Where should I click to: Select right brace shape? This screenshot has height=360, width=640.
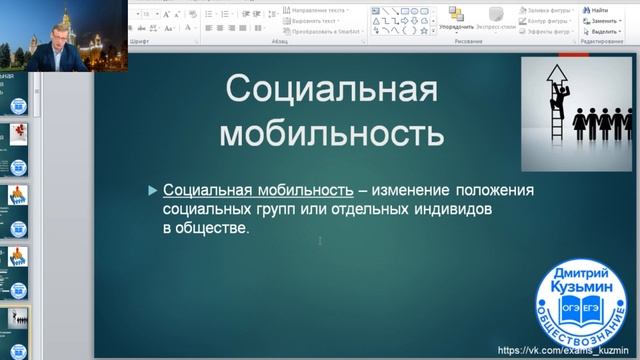tap(415, 30)
